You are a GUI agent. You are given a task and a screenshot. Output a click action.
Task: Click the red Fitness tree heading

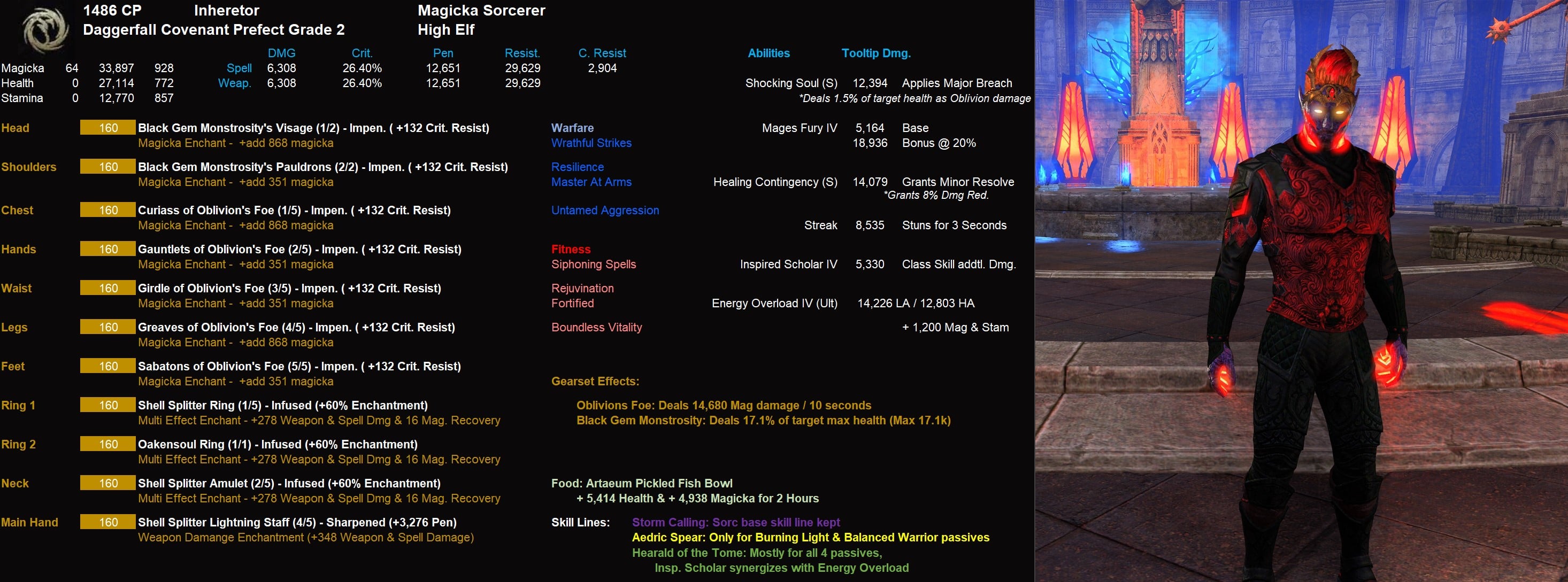tap(570, 250)
